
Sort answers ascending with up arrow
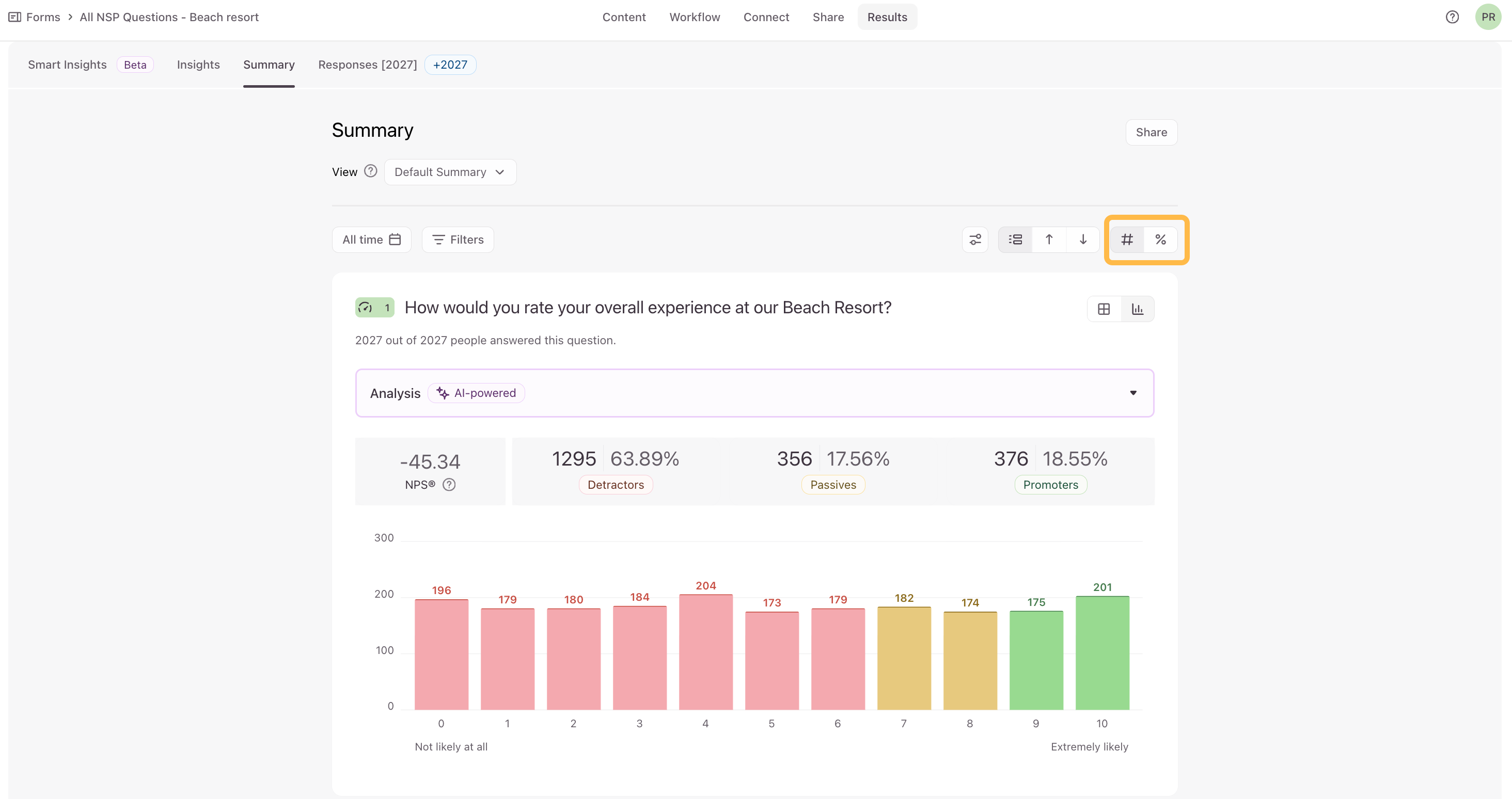(1049, 239)
